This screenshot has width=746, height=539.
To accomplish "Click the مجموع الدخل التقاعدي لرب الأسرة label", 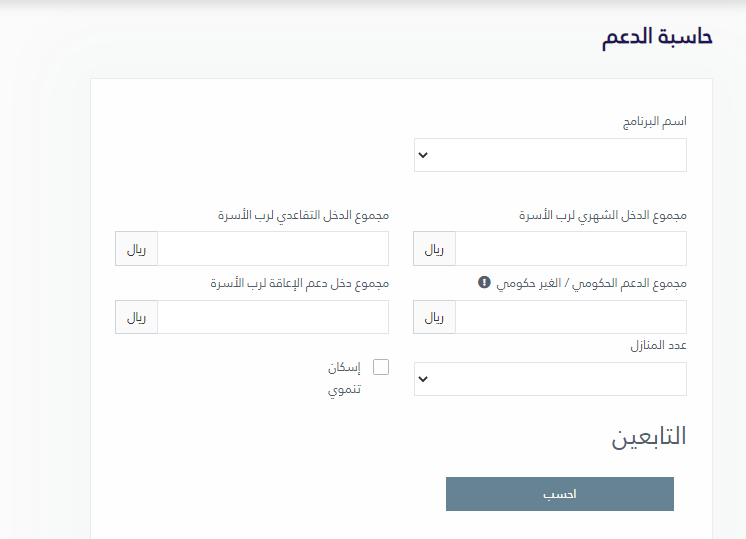I will coord(303,215).
